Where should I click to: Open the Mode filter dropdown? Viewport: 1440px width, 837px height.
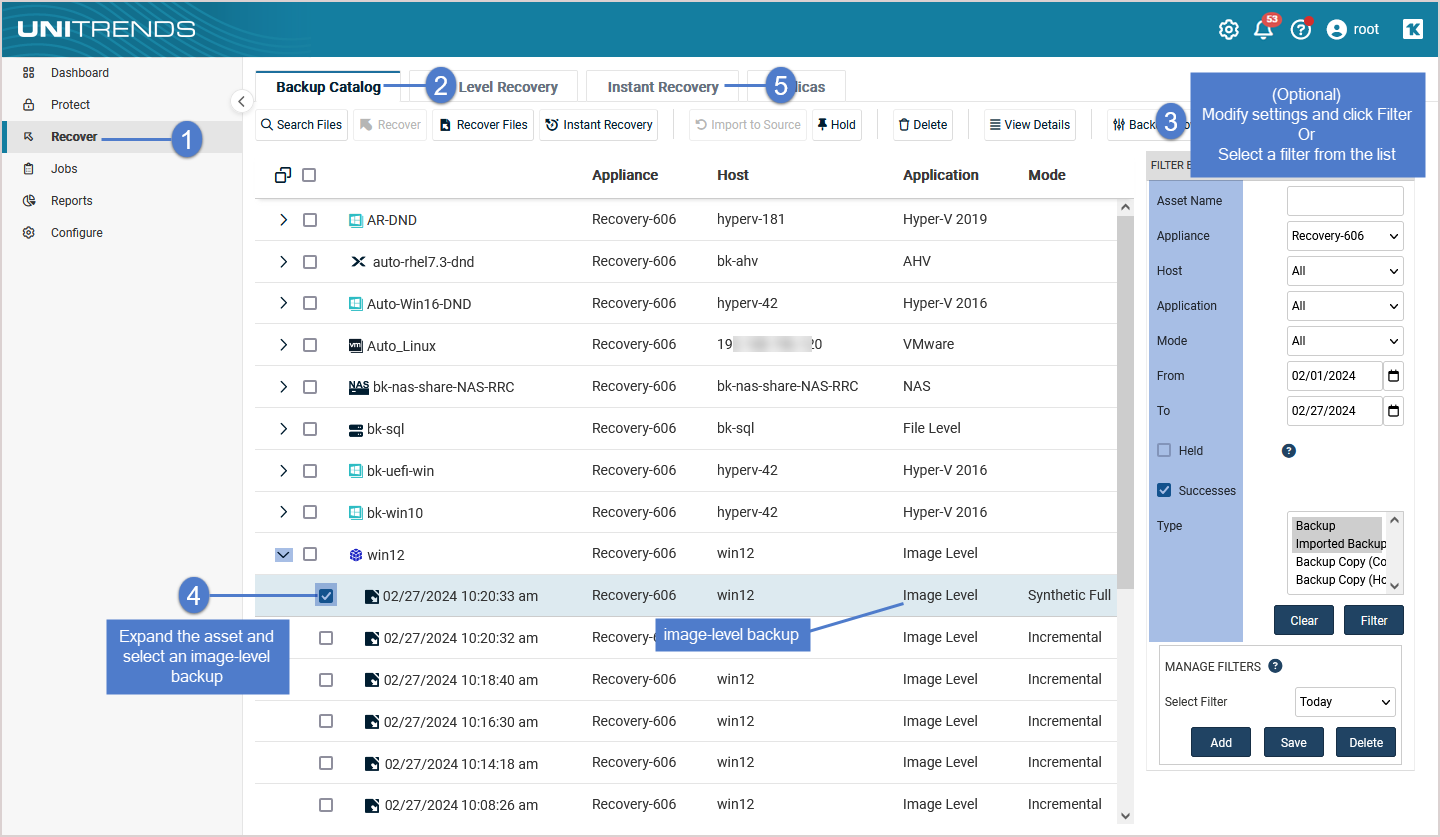[1345, 341]
